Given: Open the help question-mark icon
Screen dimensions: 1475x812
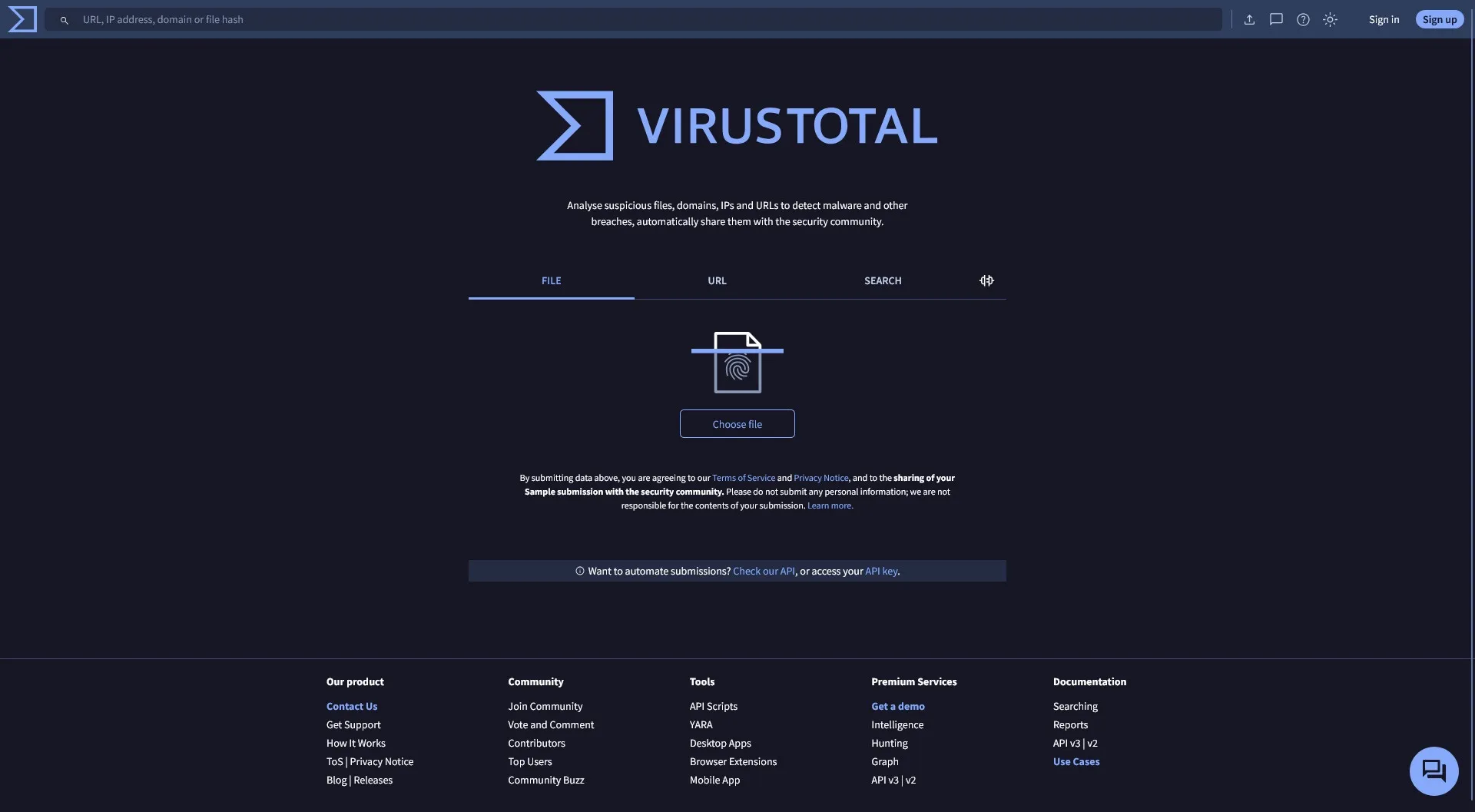Looking at the screenshot, I should click(1303, 19).
